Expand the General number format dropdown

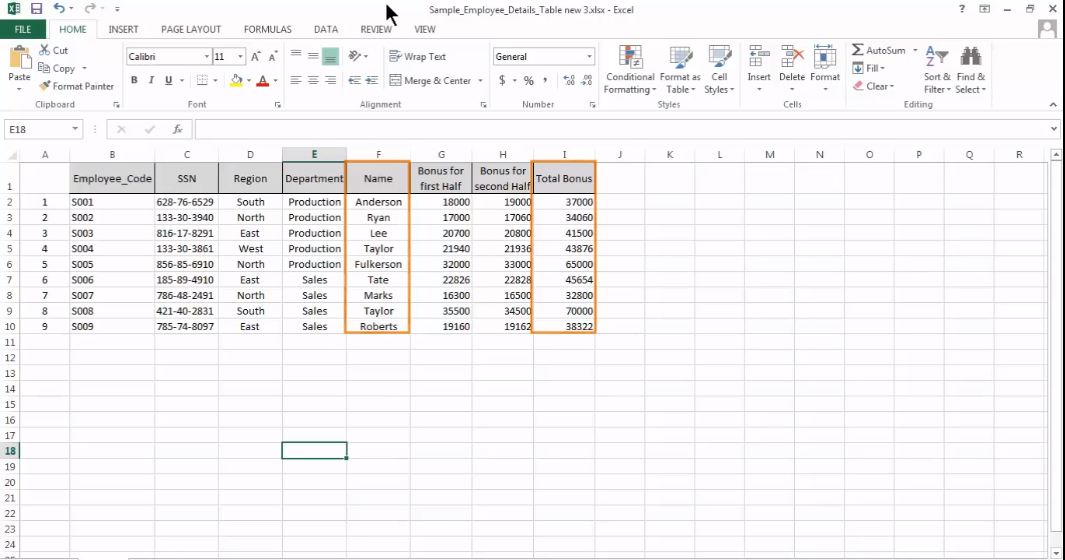point(589,57)
